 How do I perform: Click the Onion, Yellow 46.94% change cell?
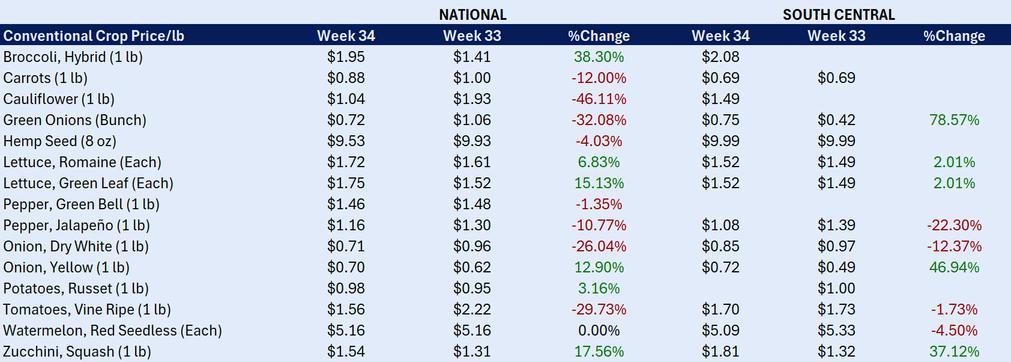[x=954, y=267]
